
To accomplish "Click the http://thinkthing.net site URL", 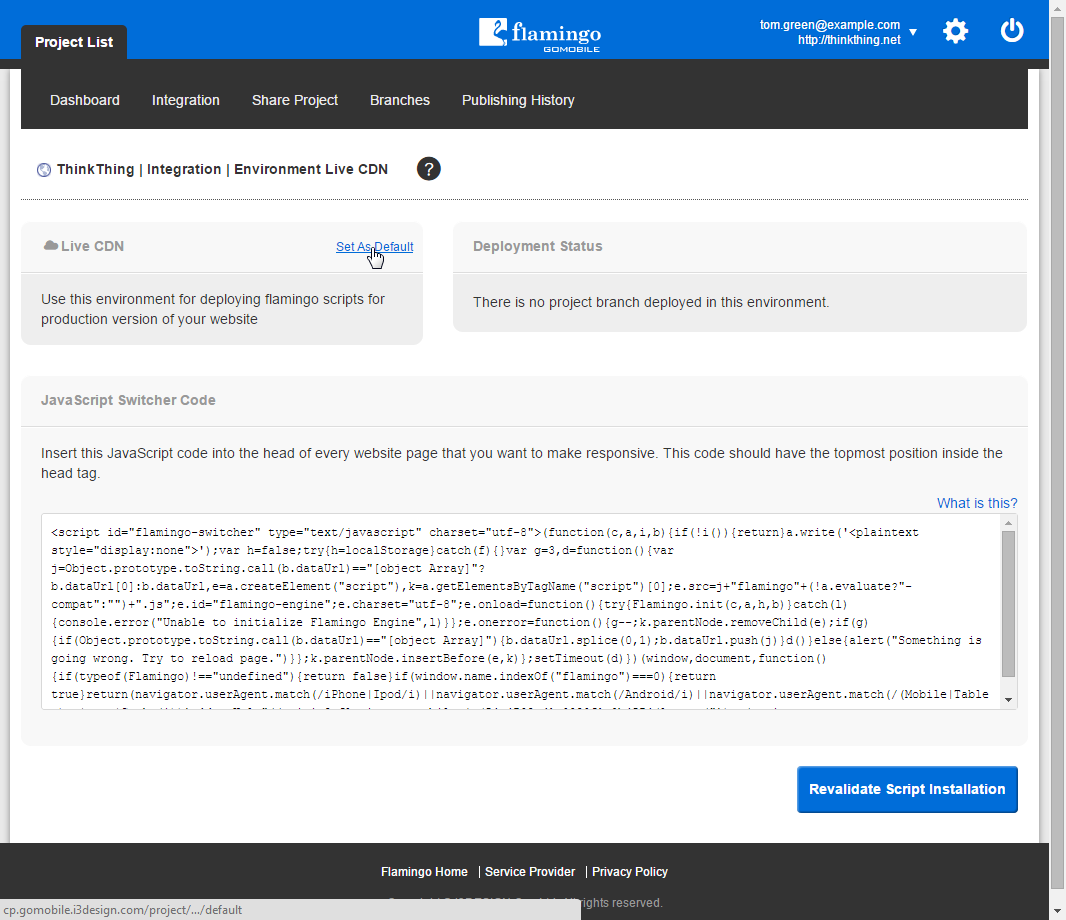I will pos(849,39).
